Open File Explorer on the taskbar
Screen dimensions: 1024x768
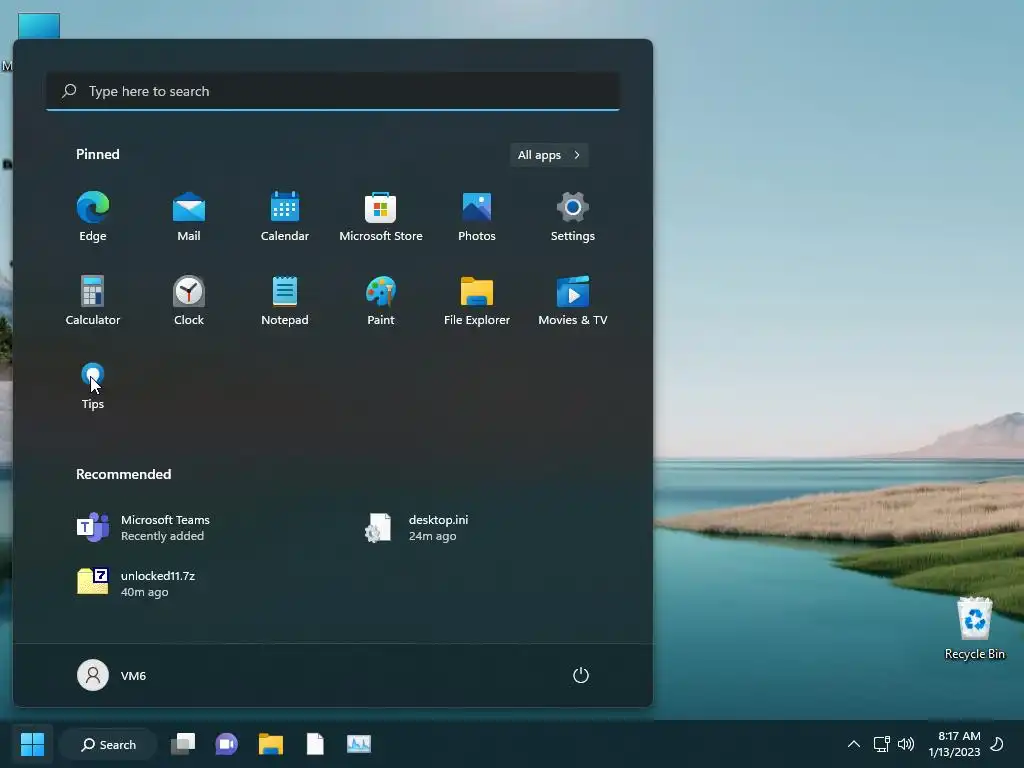pos(270,744)
